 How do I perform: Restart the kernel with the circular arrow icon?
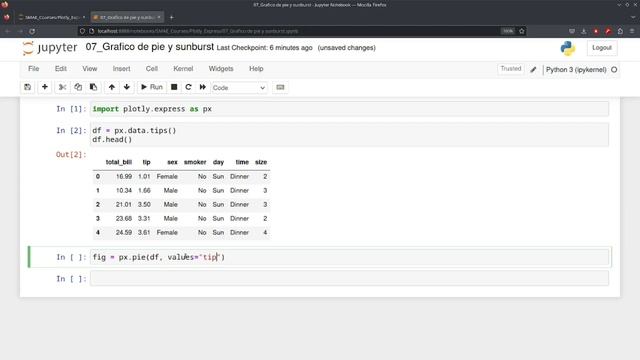pyautogui.click(x=188, y=87)
